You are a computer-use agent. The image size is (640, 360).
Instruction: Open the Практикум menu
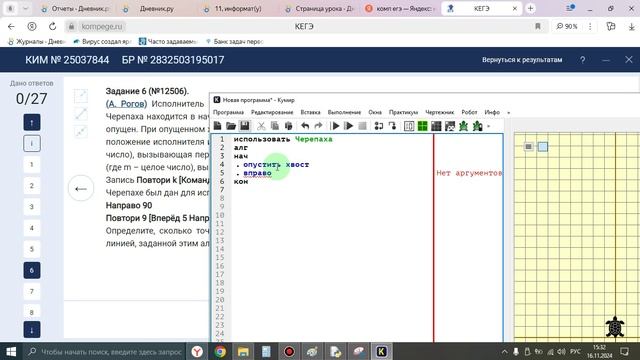(403, 112)
